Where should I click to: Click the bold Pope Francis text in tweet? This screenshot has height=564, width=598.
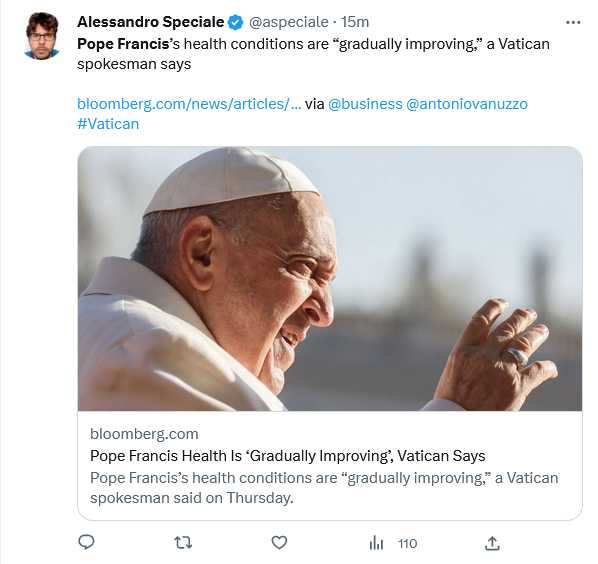coord(123,44)
